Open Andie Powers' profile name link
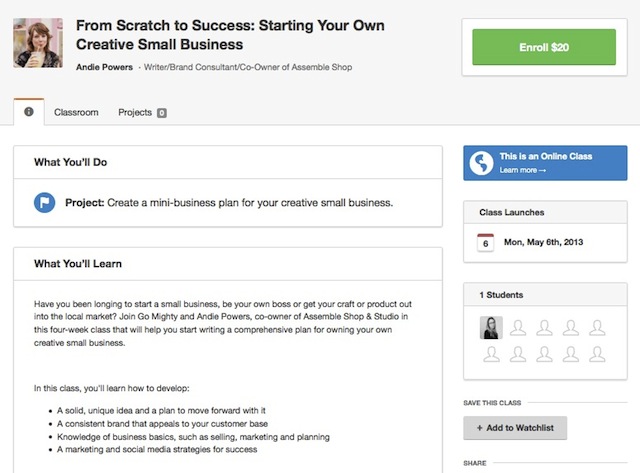 click(x=104, y=68)
